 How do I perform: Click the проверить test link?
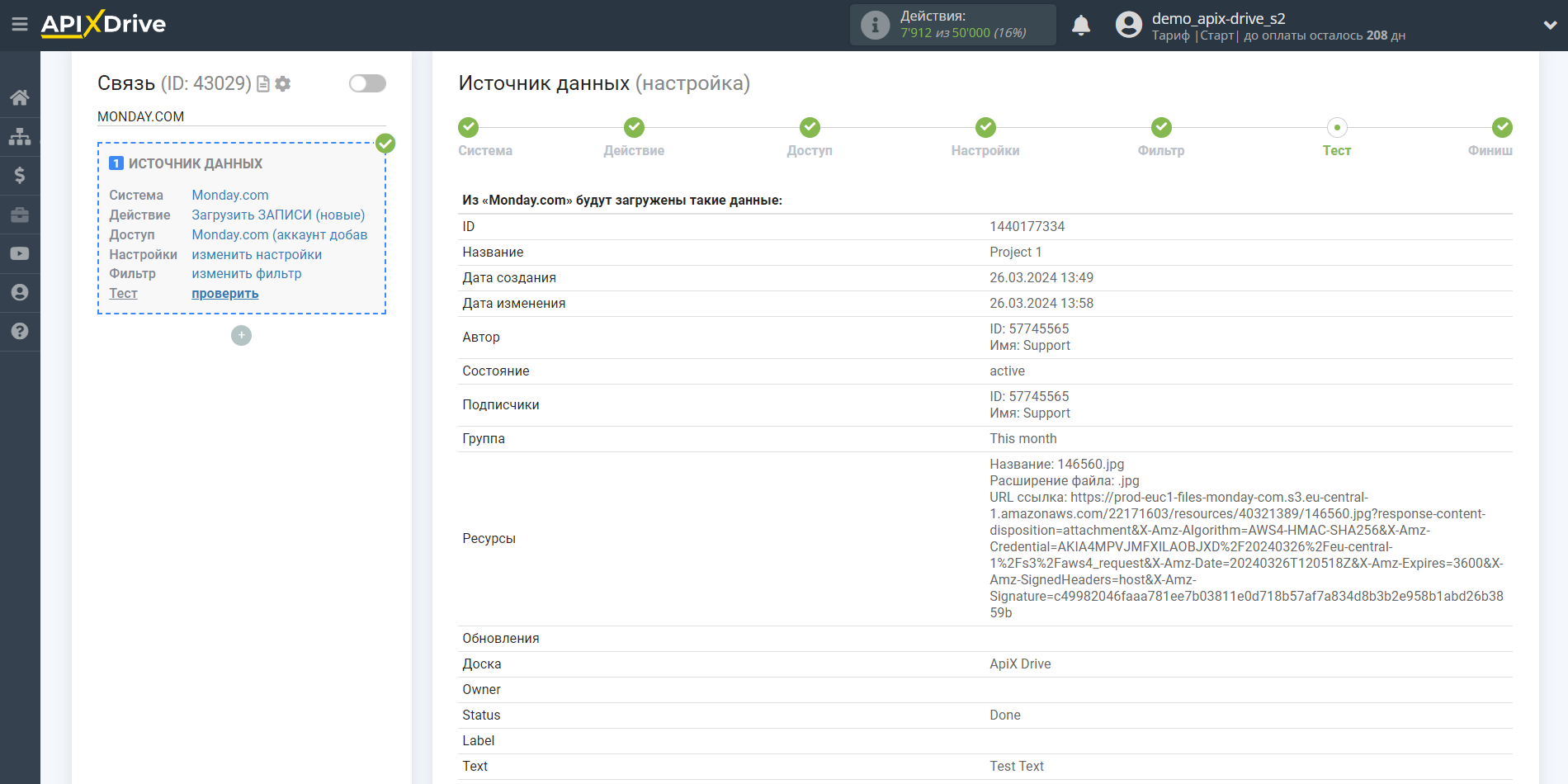pos(225,293)
